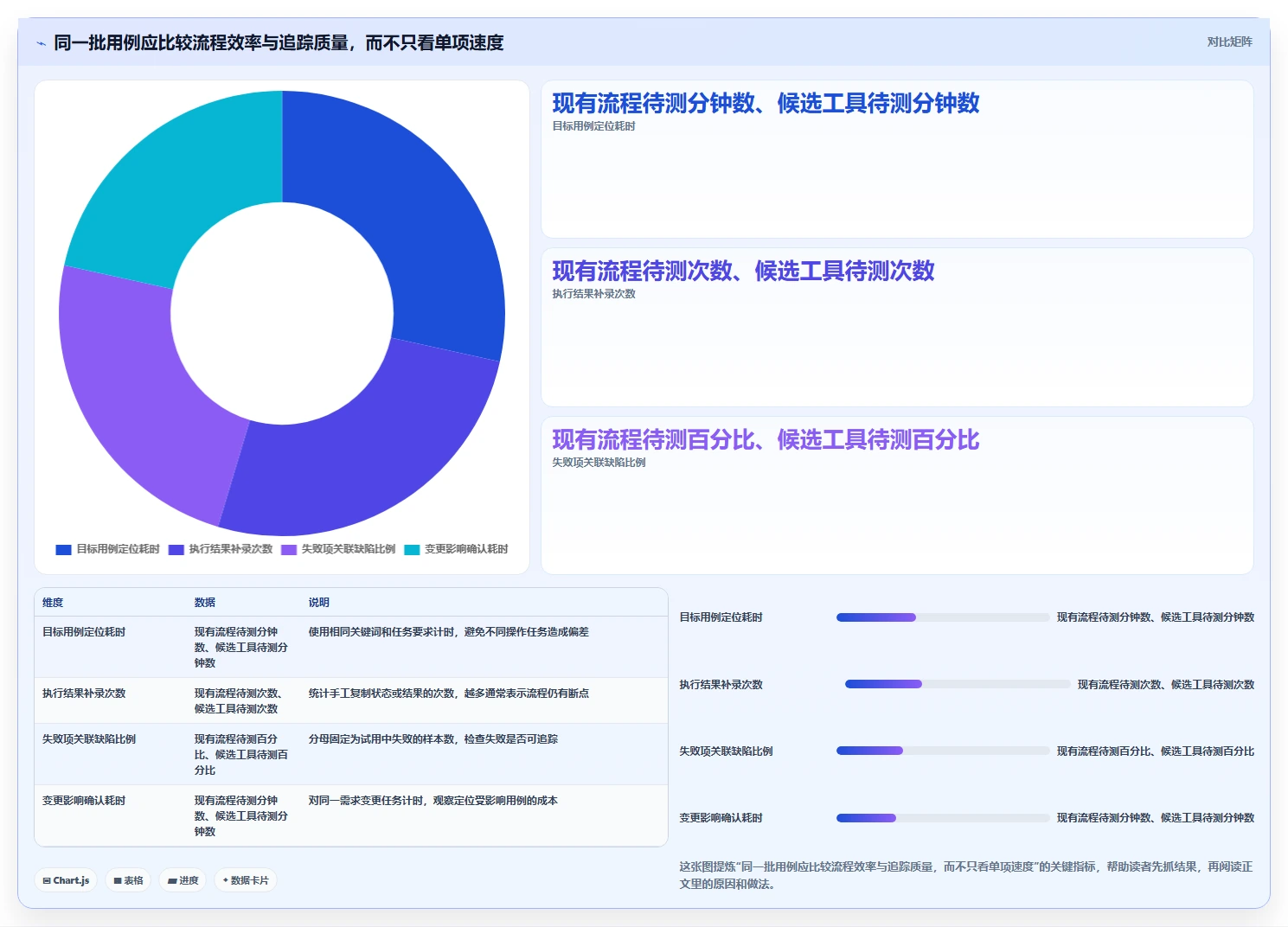Click the card subtitle 失败项关联缺陷比例
The height and width of the screenshot is (927, 1288).
pos(599,463)
